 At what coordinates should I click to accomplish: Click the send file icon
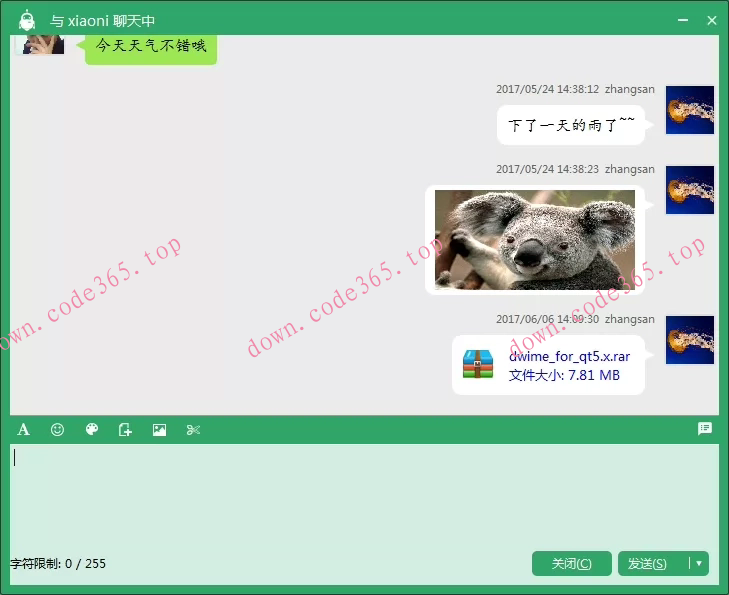click(125, 430)
